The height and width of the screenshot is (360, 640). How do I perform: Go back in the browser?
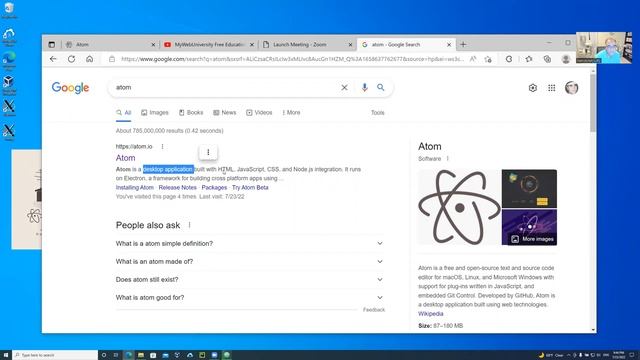tap(53, 59)
